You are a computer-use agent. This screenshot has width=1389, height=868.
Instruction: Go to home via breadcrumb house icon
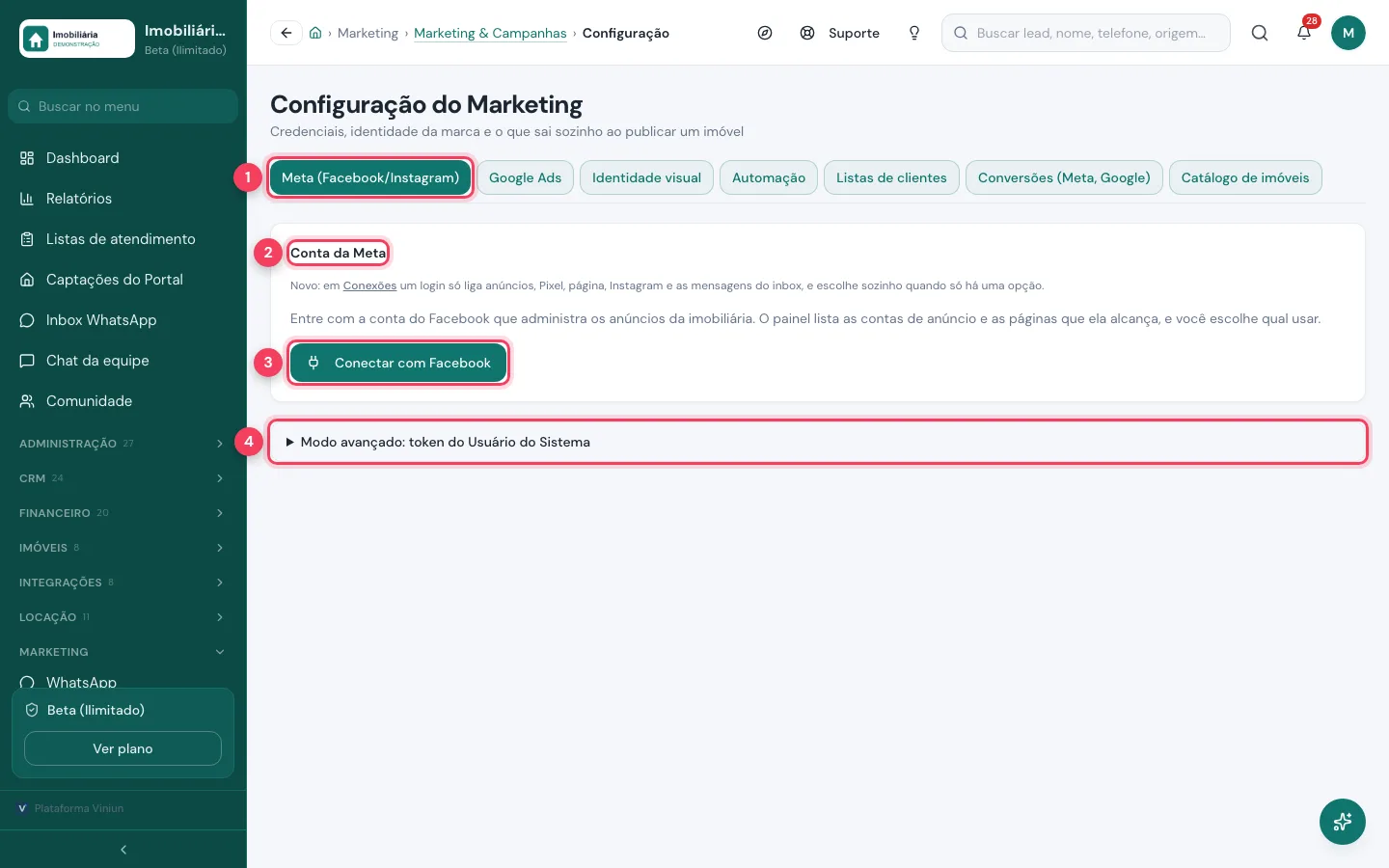click(x=315, y=33)
